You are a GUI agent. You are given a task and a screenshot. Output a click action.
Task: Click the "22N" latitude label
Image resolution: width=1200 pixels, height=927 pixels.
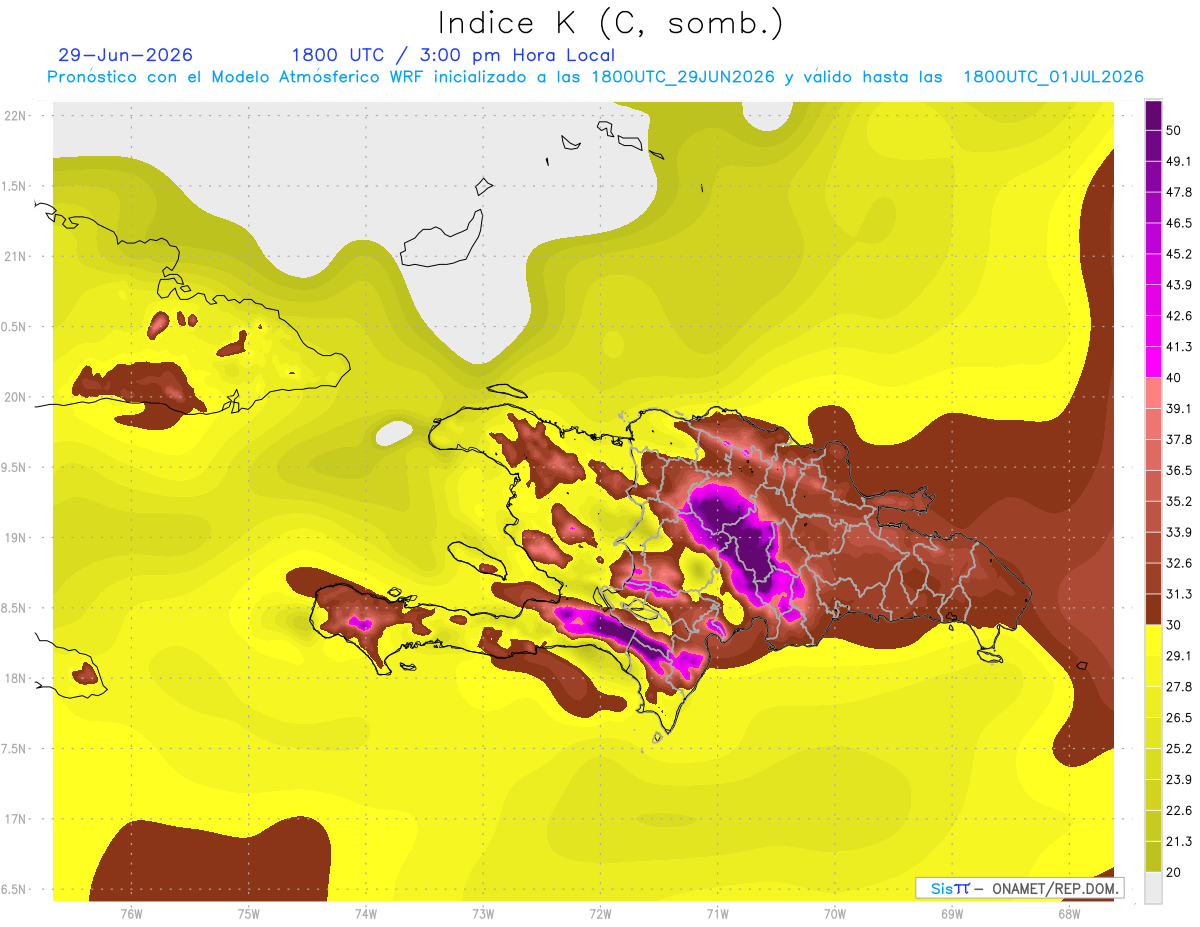[15, 115]
